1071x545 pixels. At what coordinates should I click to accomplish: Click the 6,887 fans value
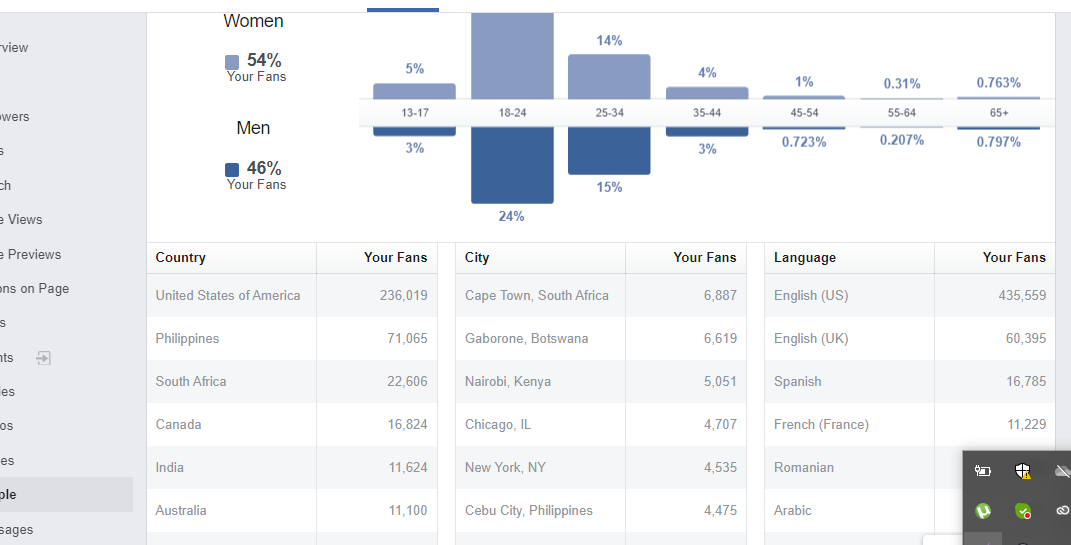(721, 296)
